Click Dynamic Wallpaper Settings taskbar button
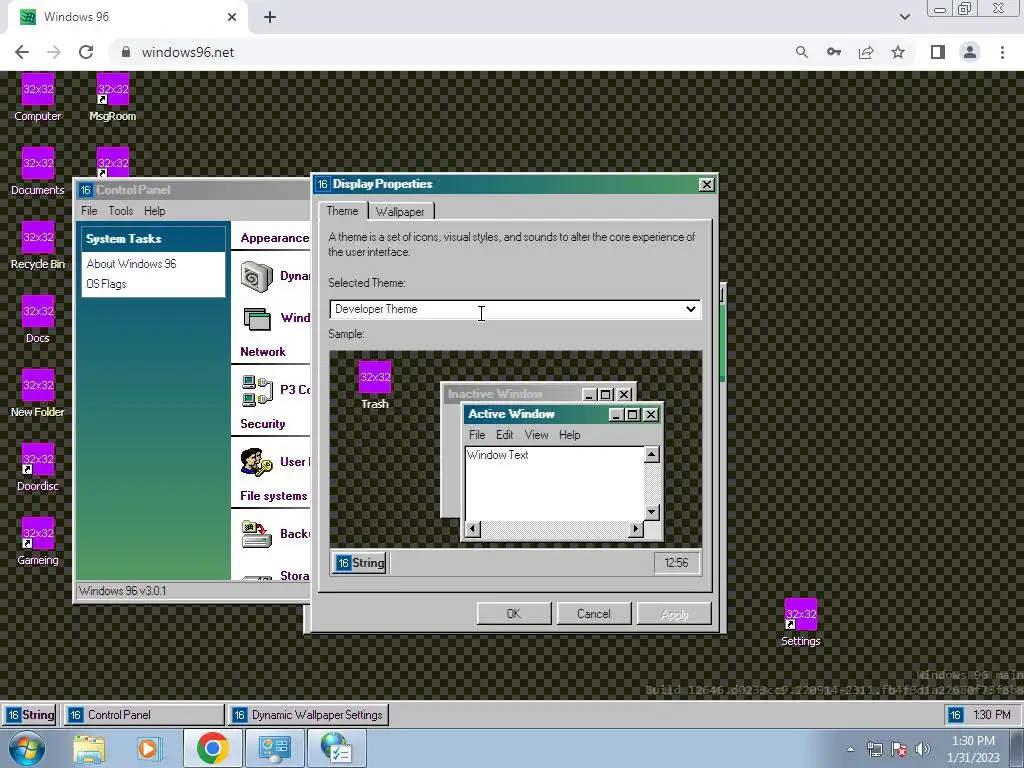This screenshot has width=1024, height=768. [309, 715]
